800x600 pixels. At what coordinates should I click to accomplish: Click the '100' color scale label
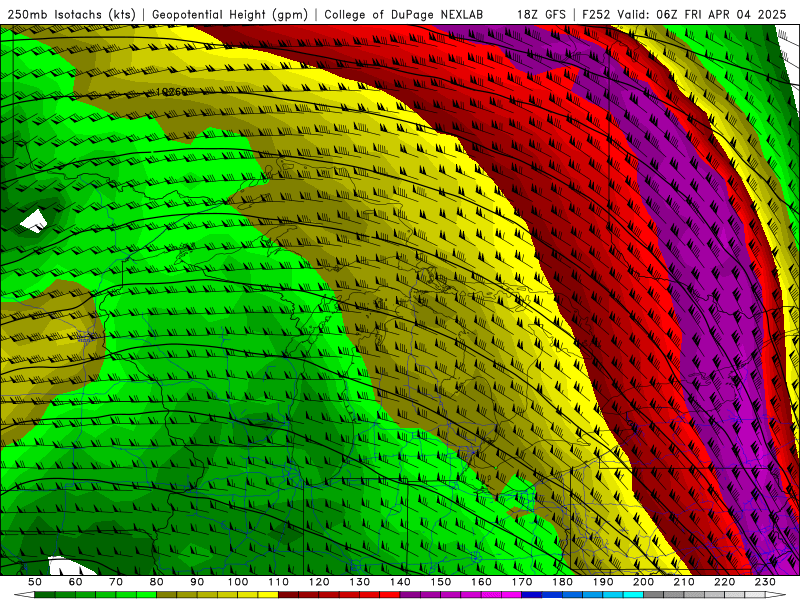(238, 582)
